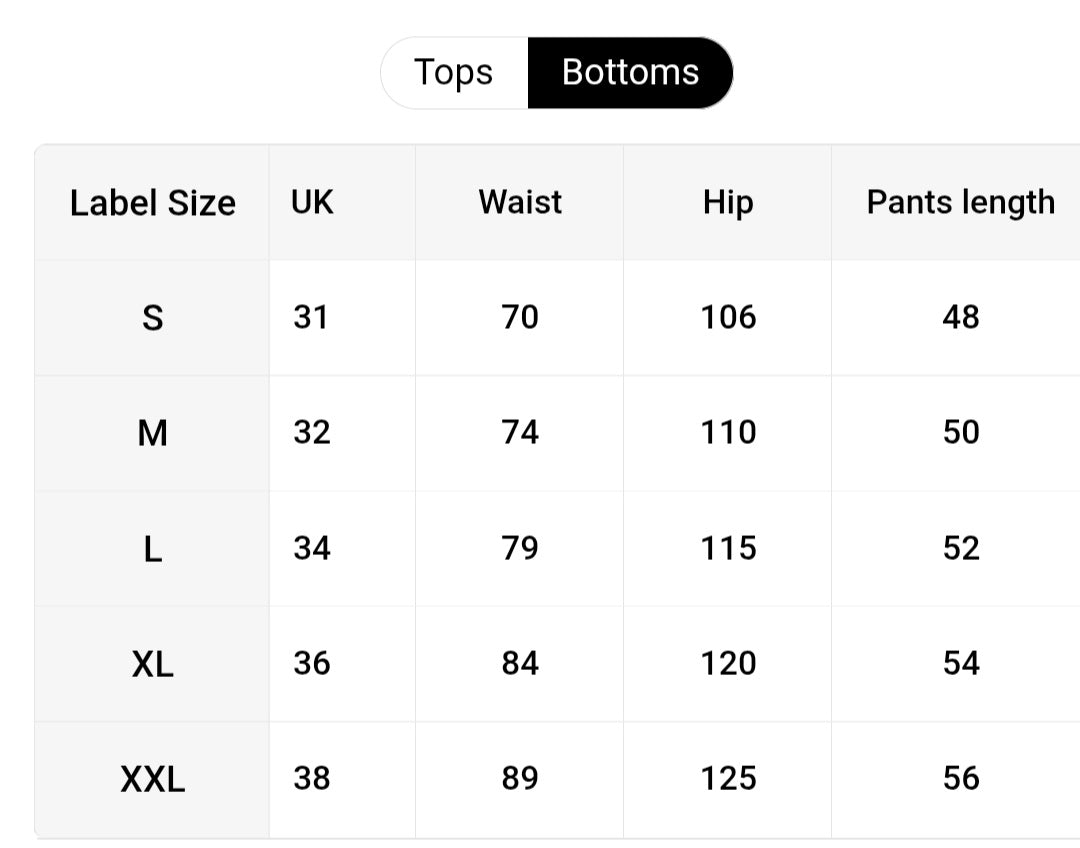Click the Label Size column header
Viewport: 1080px width, 848px height.
[152, 203]
